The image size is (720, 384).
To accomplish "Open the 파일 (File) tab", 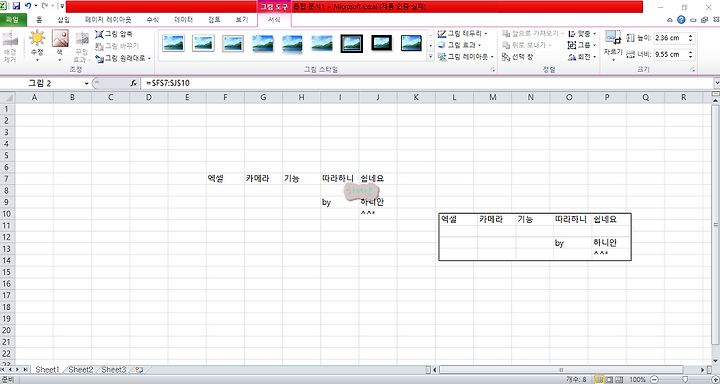I will point(13,20).
